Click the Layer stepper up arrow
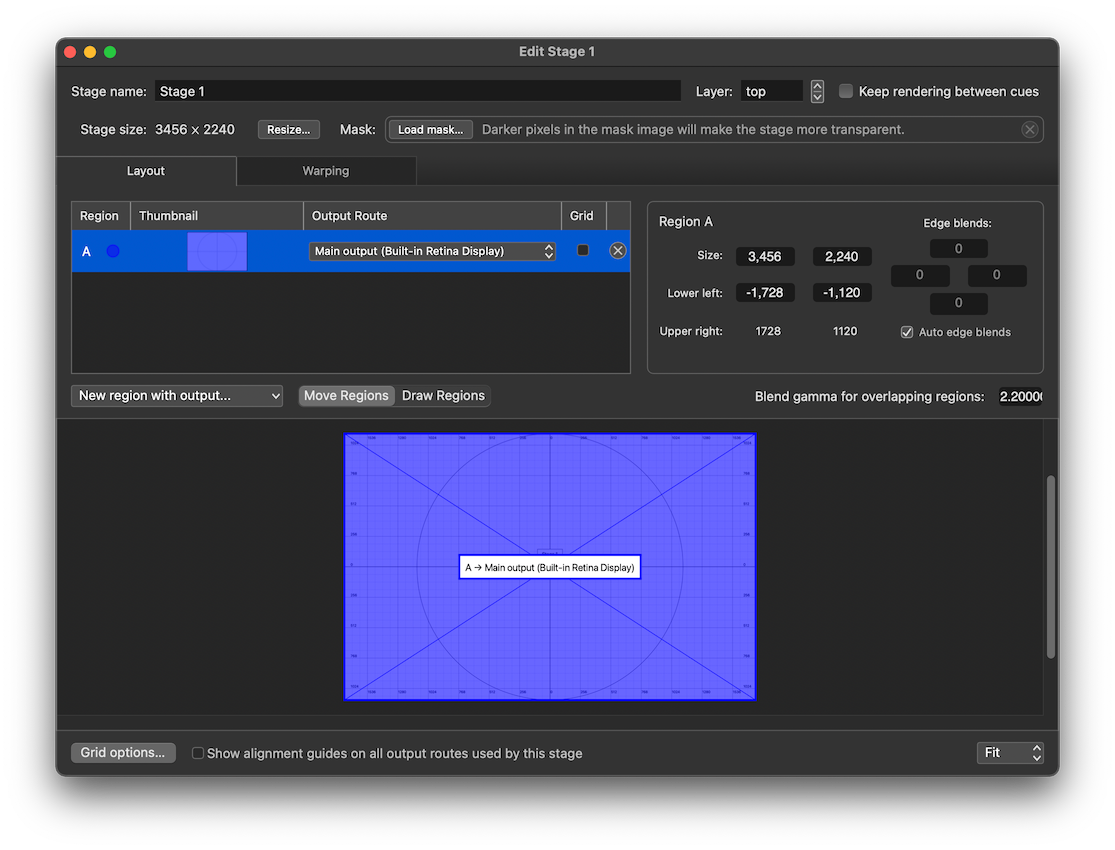 pyautogui.click(x=817, y=85)
